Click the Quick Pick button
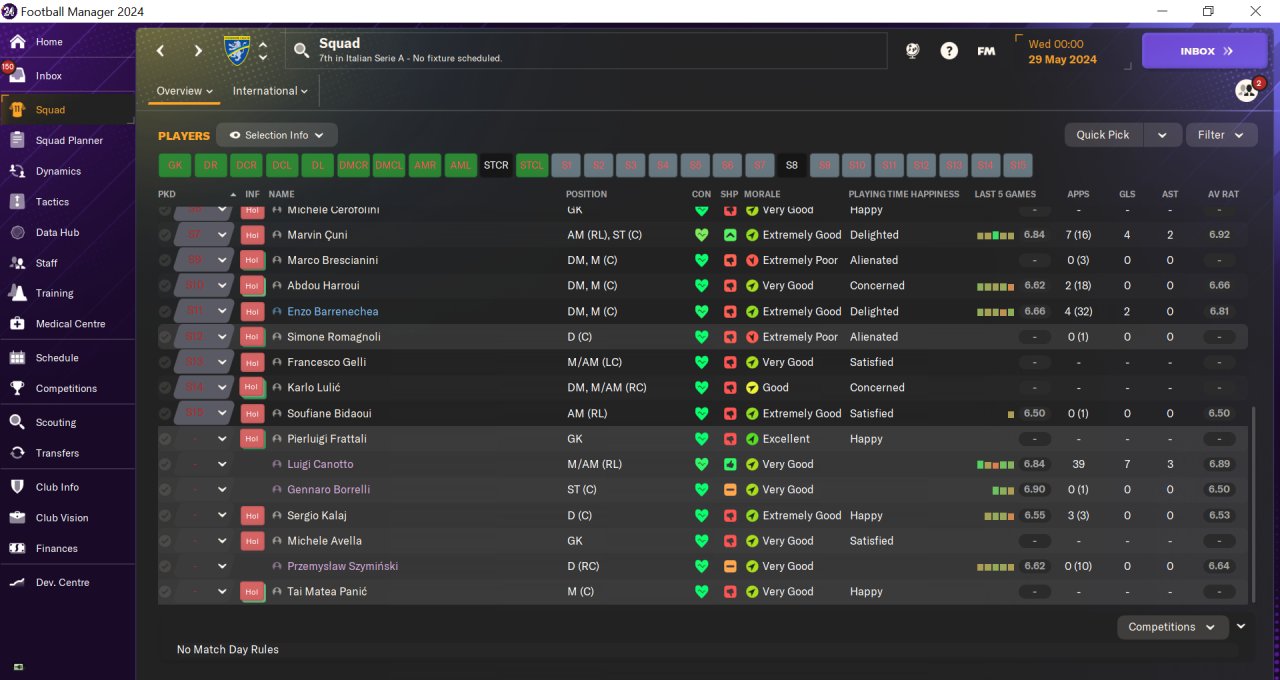 pos(1103,135)
